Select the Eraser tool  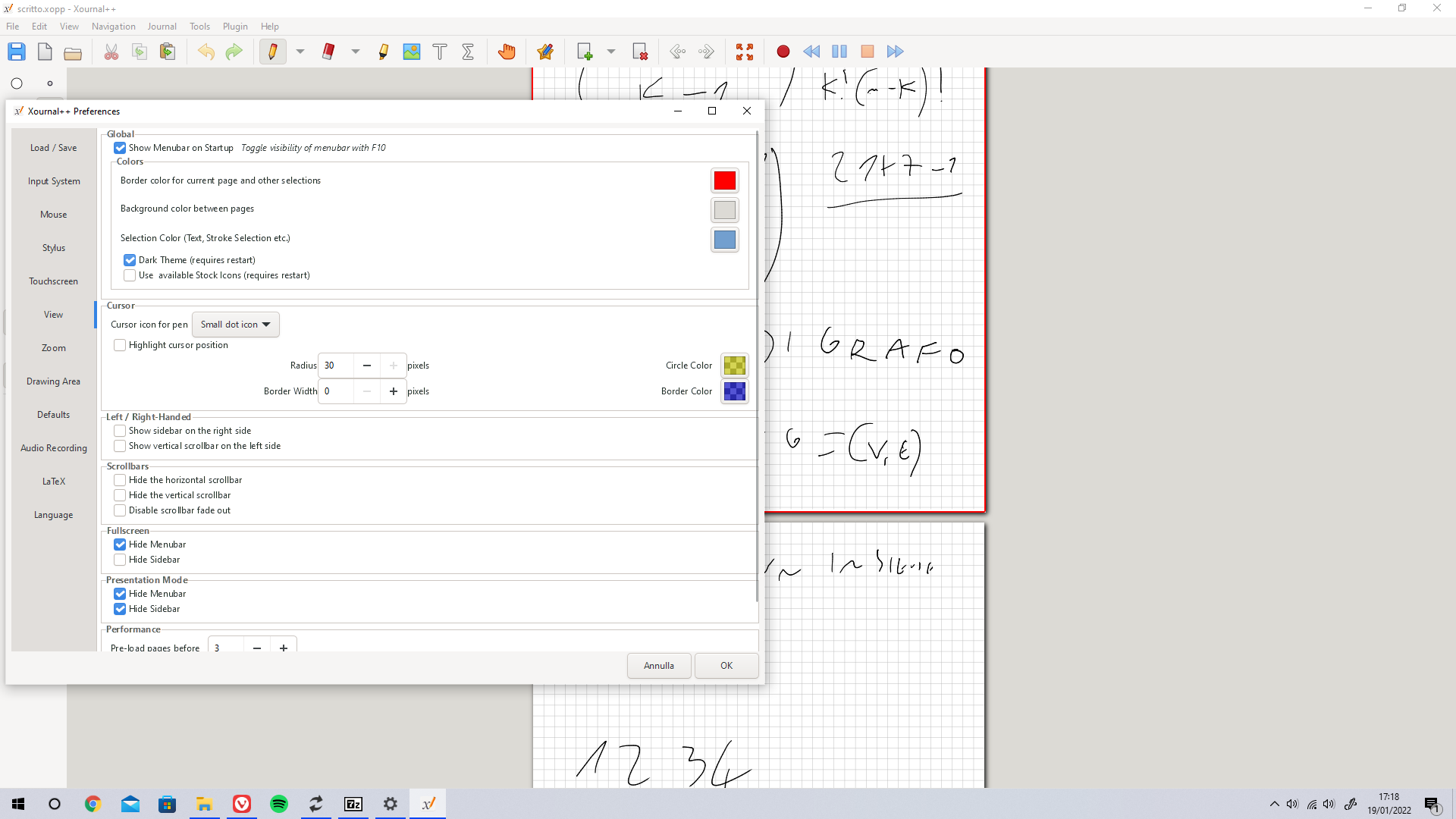pos(328,52)
